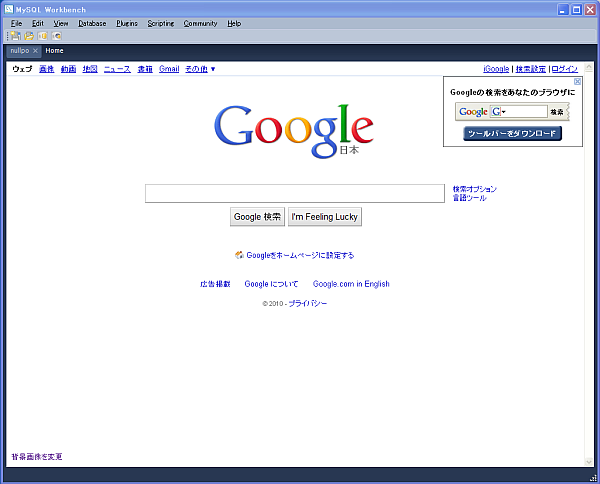The height and width of the screenshot is (484, 600).
Task: Click the Google 日本 logo
Action: tap(294, 130)
